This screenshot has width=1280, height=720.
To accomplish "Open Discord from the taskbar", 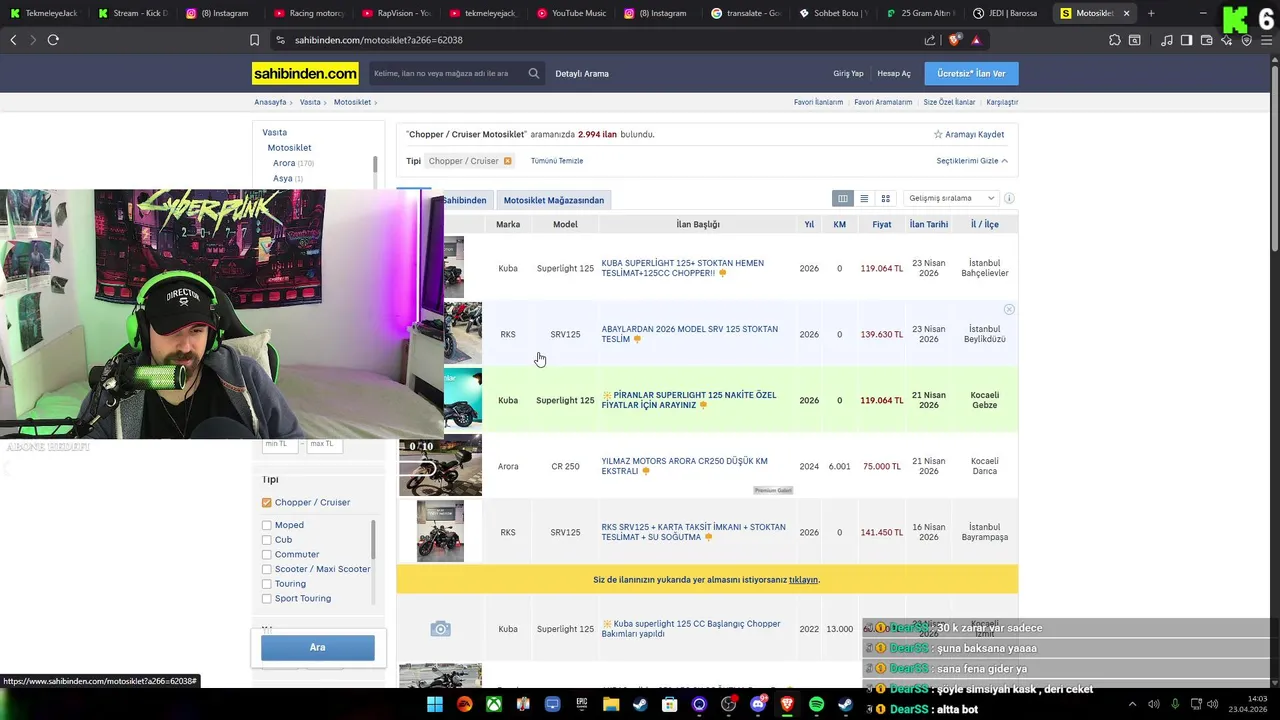I will click(x=757, y=705).
